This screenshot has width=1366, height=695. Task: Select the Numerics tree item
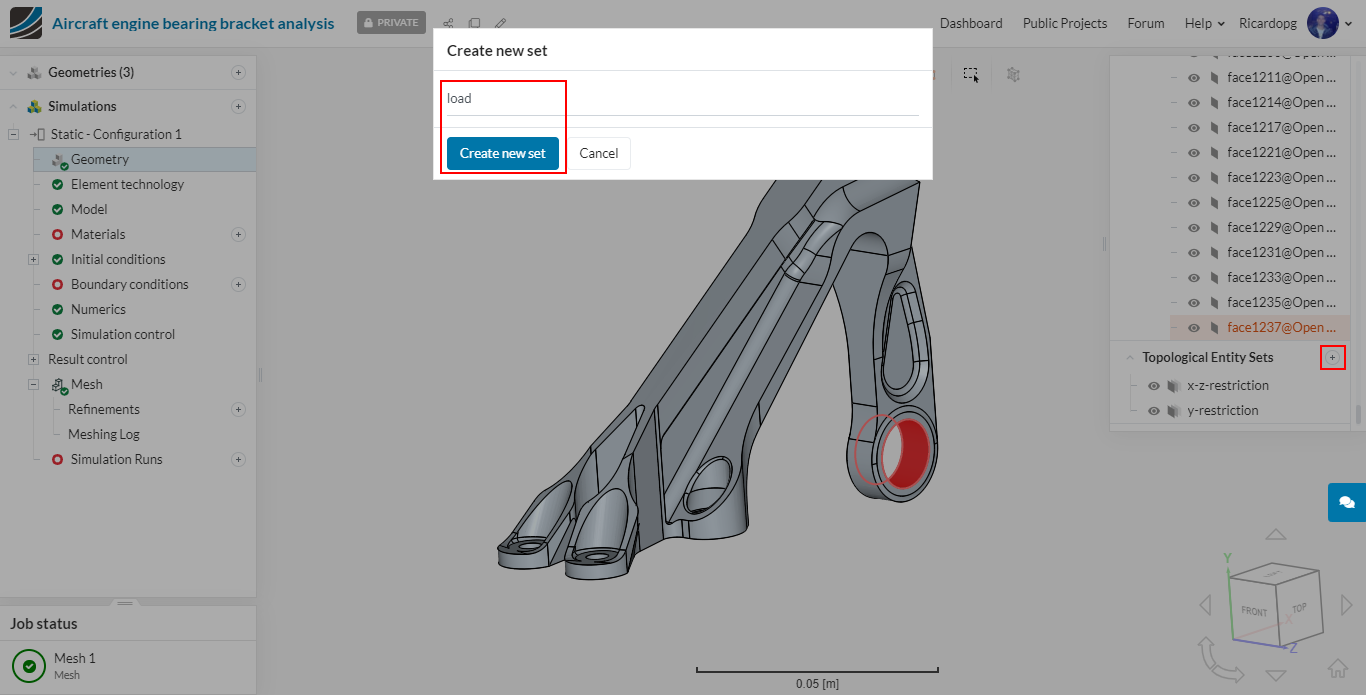98,309
